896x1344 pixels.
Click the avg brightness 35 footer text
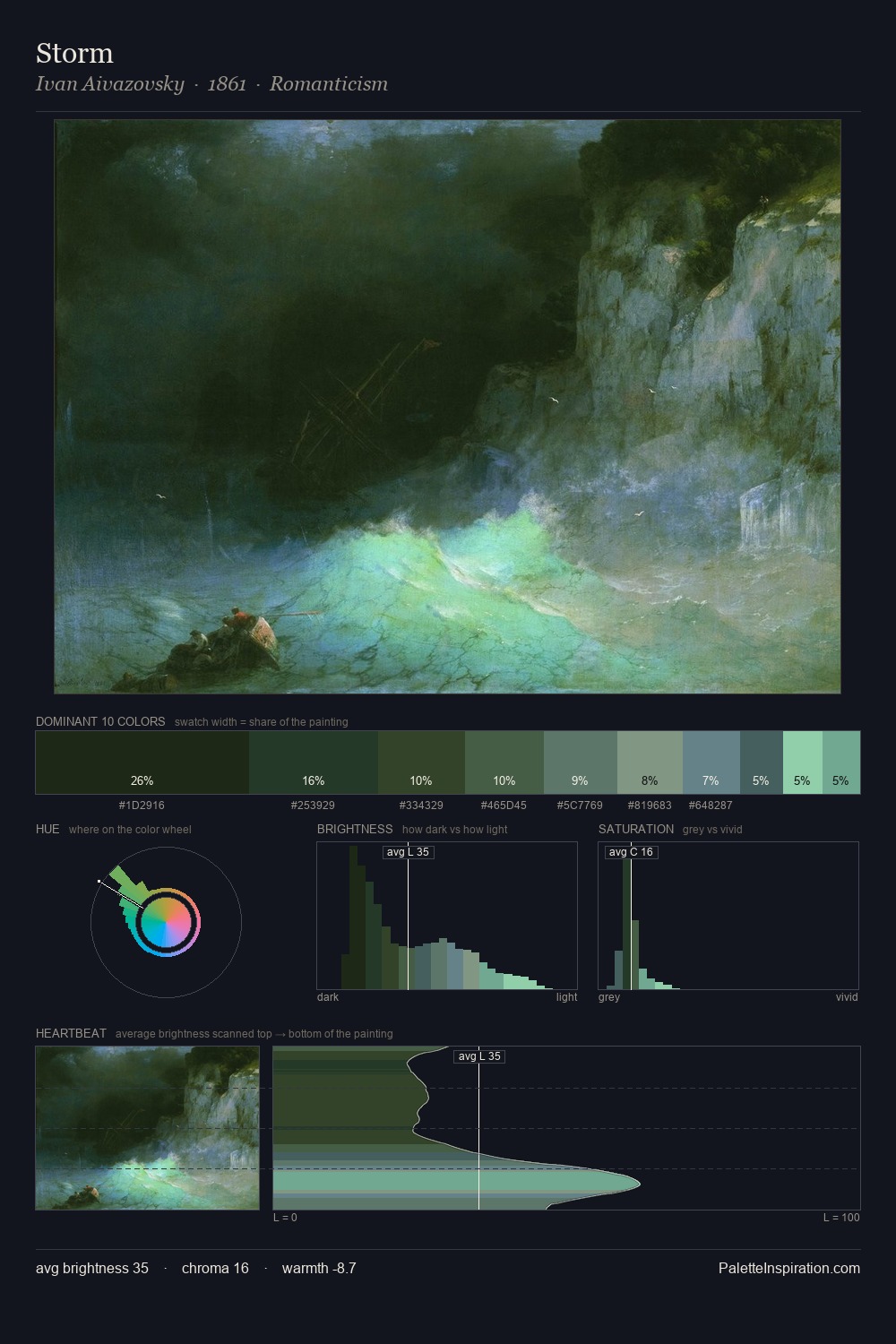(92, 1268)
